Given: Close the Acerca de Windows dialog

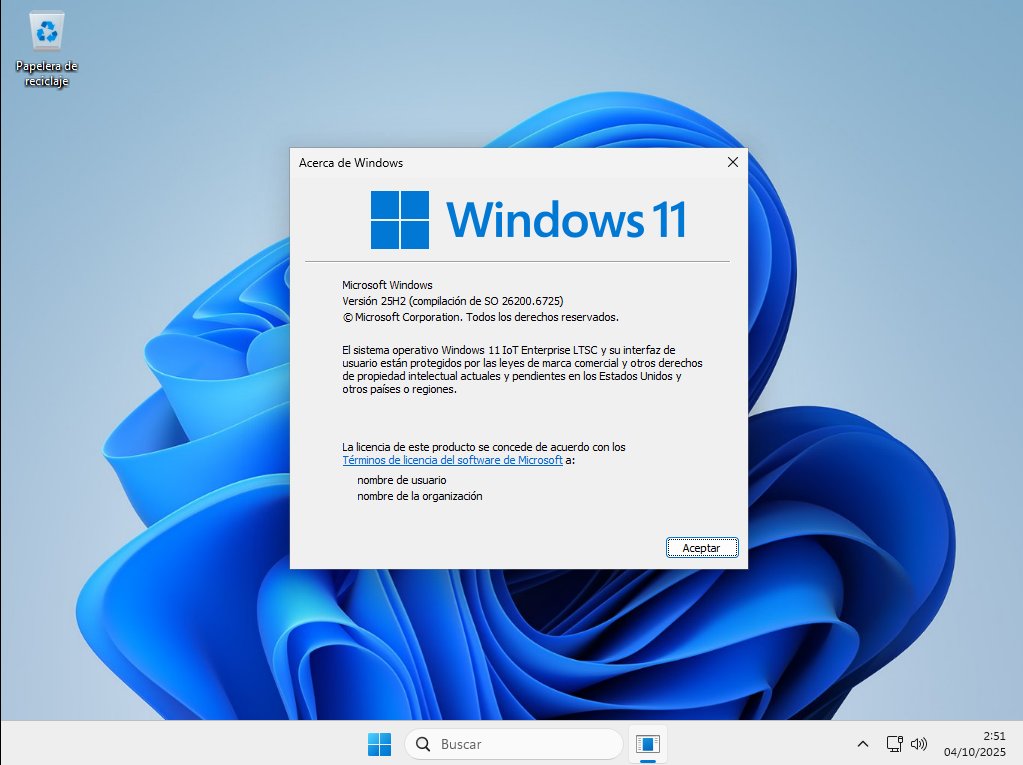Looking at the screenshot, I should coord(733,162).
